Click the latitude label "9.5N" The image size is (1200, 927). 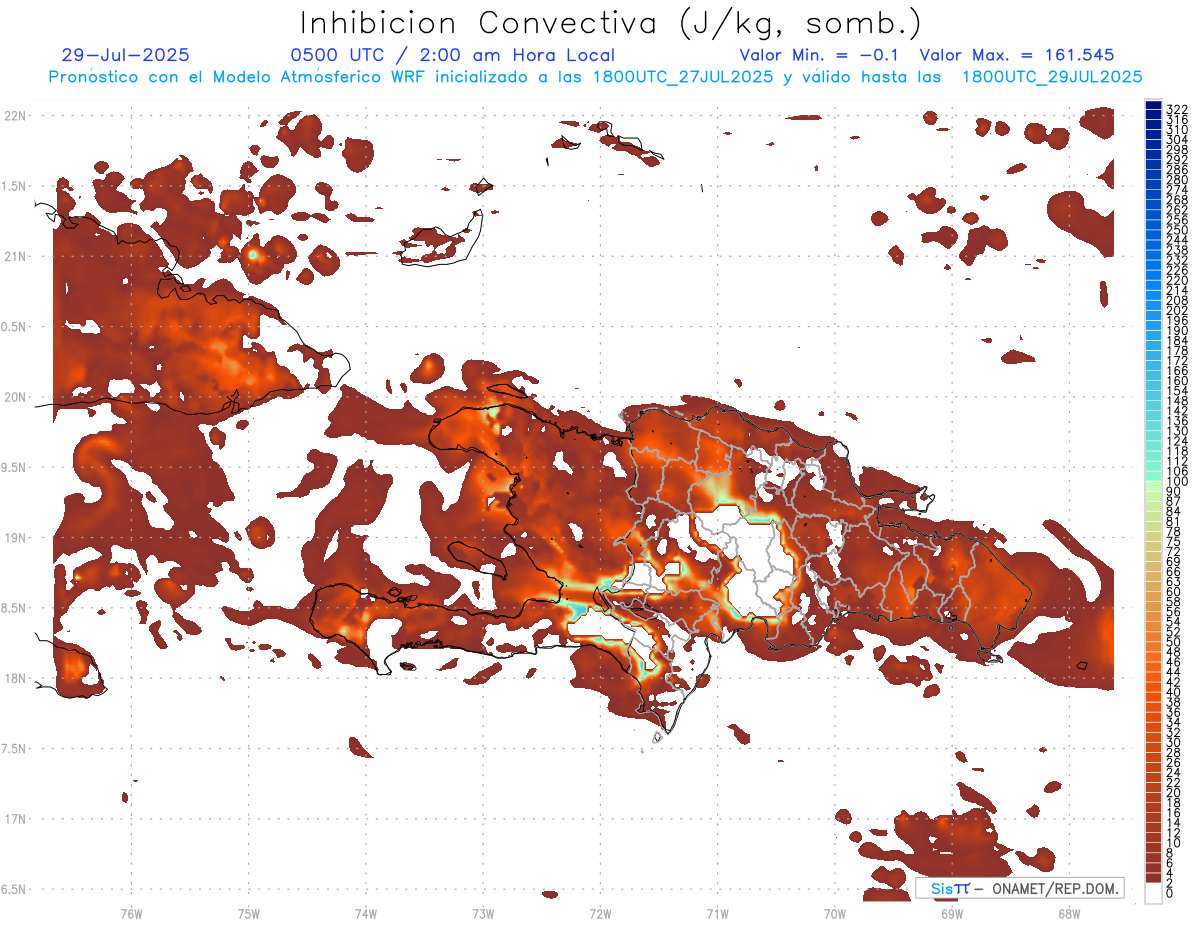pyautogui.click(x=13, y=467)
